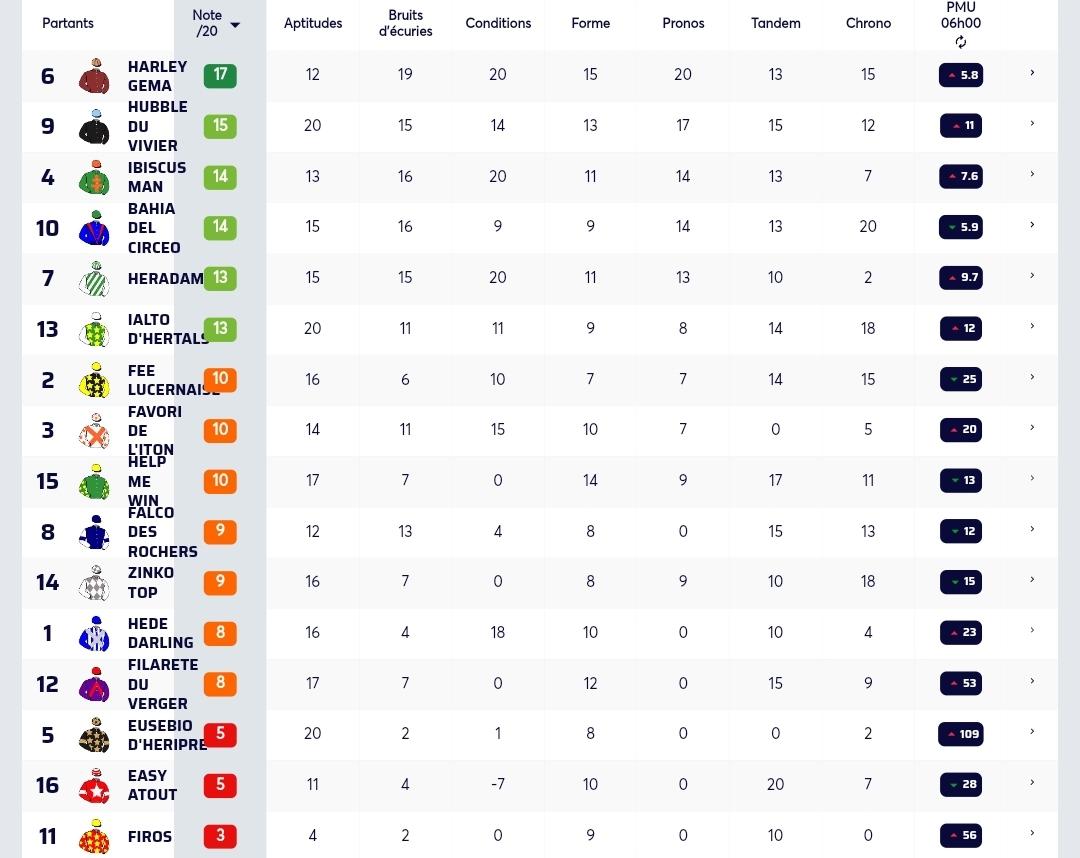This screenshot has width=1080, height=858.
Task: Sort by the Aptitudes column header
Action: point(313,23)
